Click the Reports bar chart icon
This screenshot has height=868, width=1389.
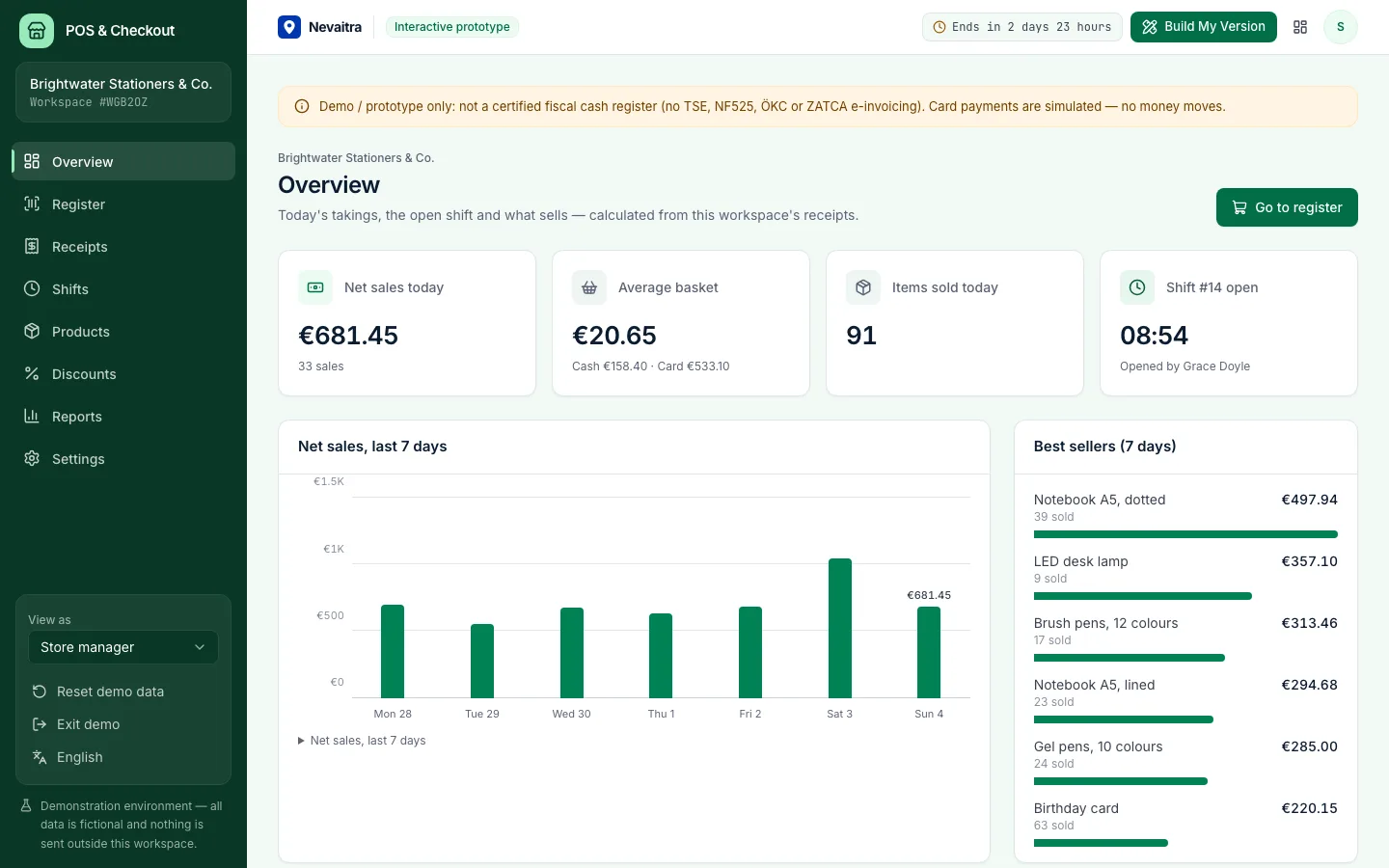[32, 416]
